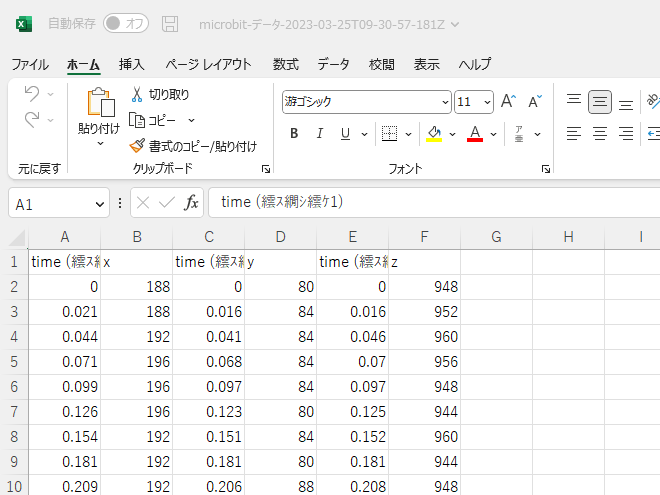Open the 表示 tab

coord(426,64)
